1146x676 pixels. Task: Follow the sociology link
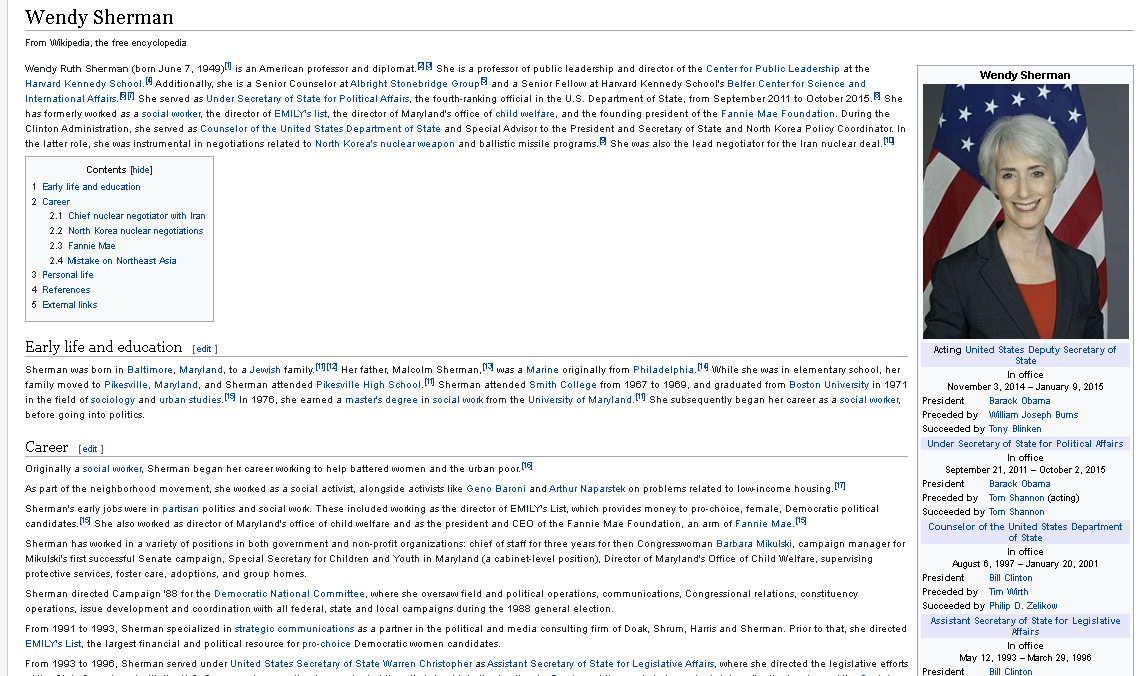(113, 400)
